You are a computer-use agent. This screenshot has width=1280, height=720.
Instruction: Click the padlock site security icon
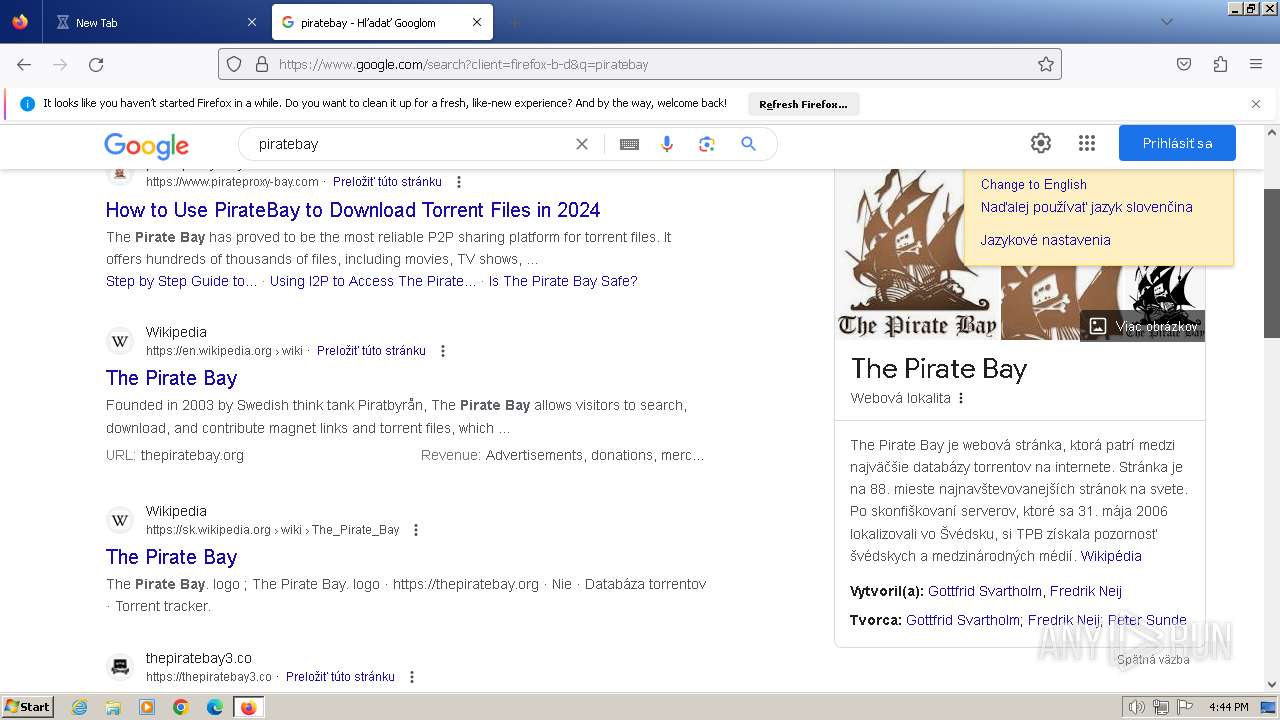[x=262, y=64]
